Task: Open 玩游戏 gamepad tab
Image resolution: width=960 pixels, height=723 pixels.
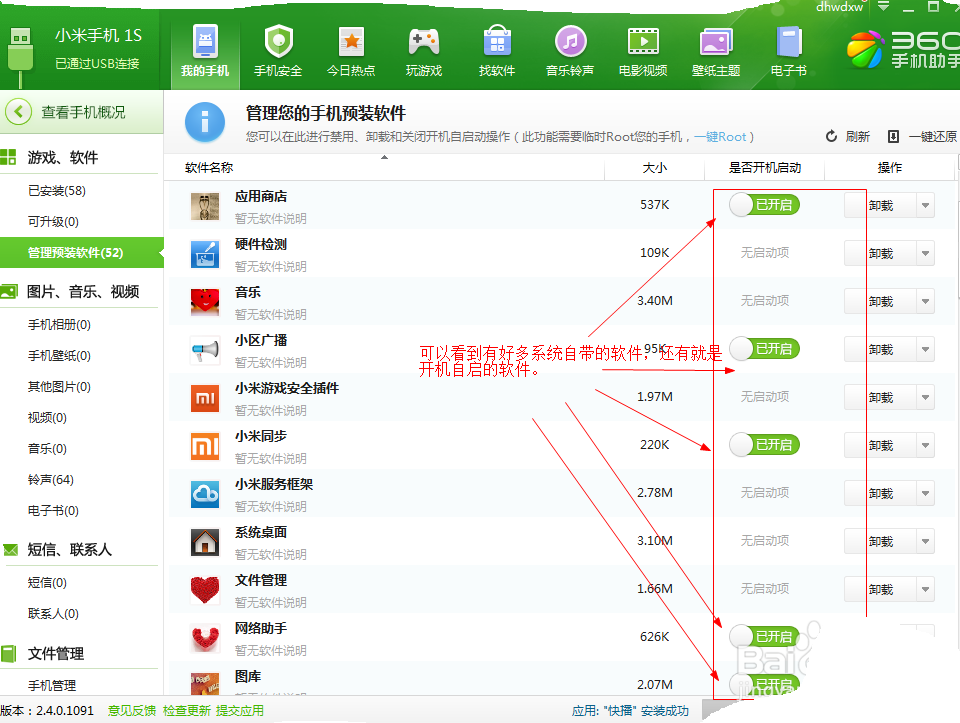Action: (424, 51)
